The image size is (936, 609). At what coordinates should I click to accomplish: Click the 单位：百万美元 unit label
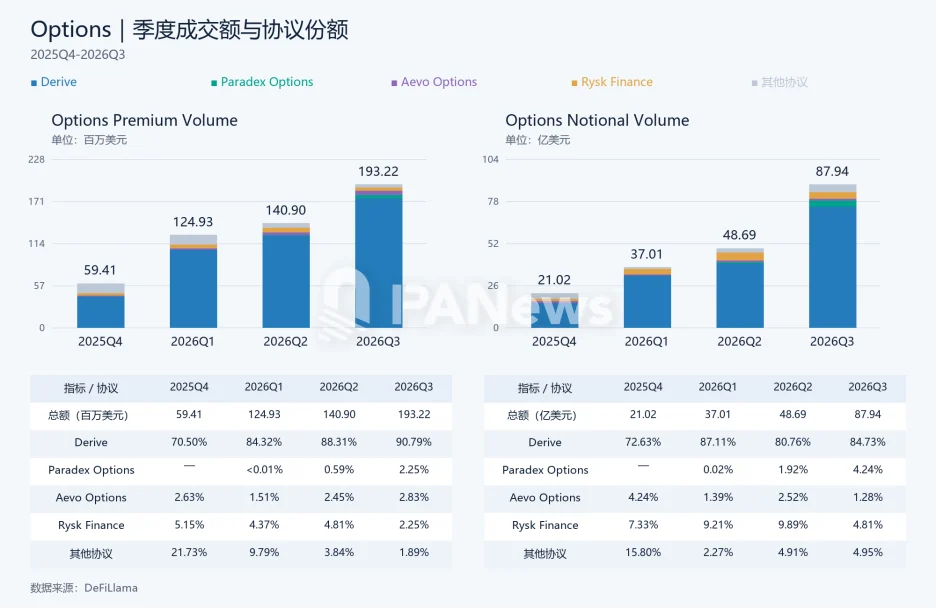point(89,140)
